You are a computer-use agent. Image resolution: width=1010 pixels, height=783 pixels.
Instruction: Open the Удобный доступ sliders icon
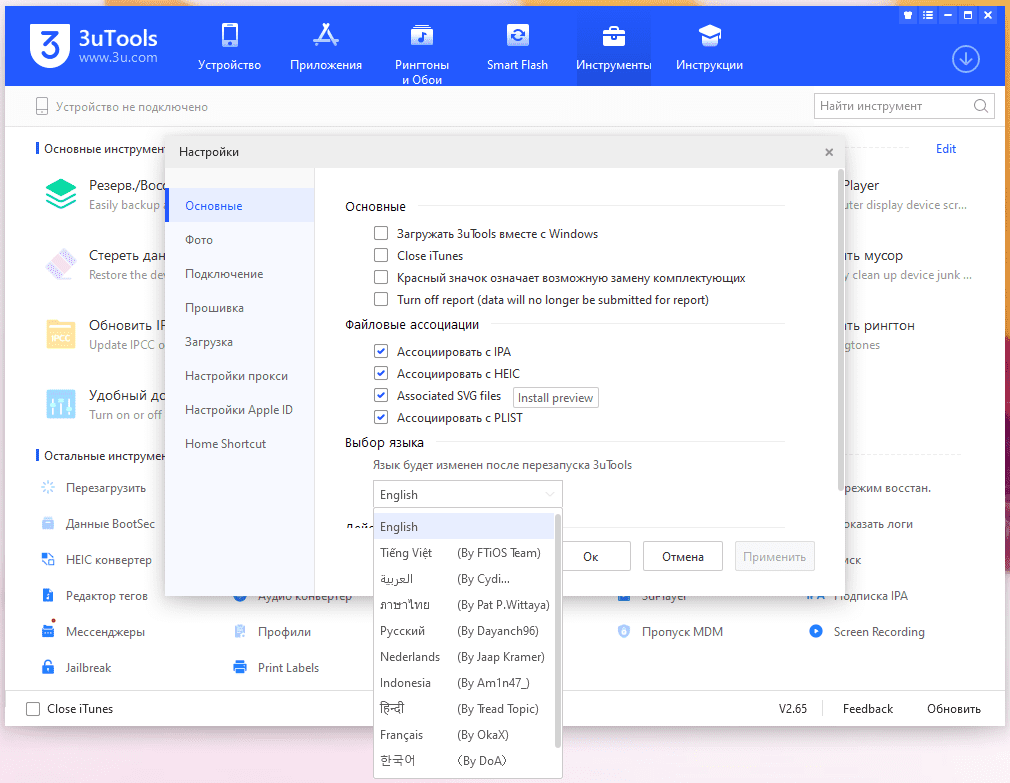click(x=61, y=404)
